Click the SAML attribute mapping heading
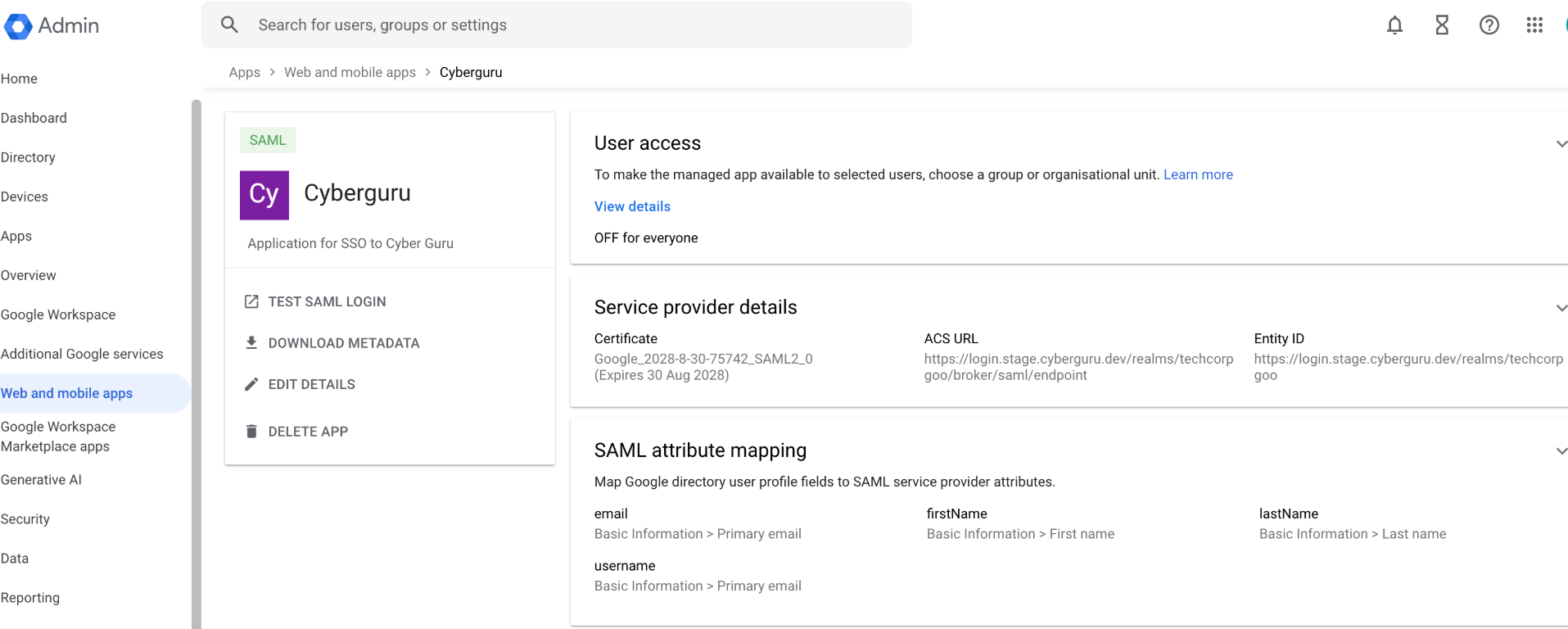1568x629 pixels. point(700,450)
